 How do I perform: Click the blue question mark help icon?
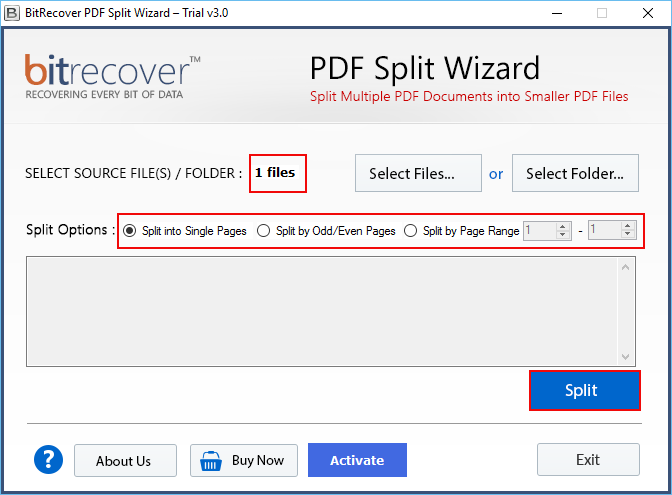click(x=48, y=459)
